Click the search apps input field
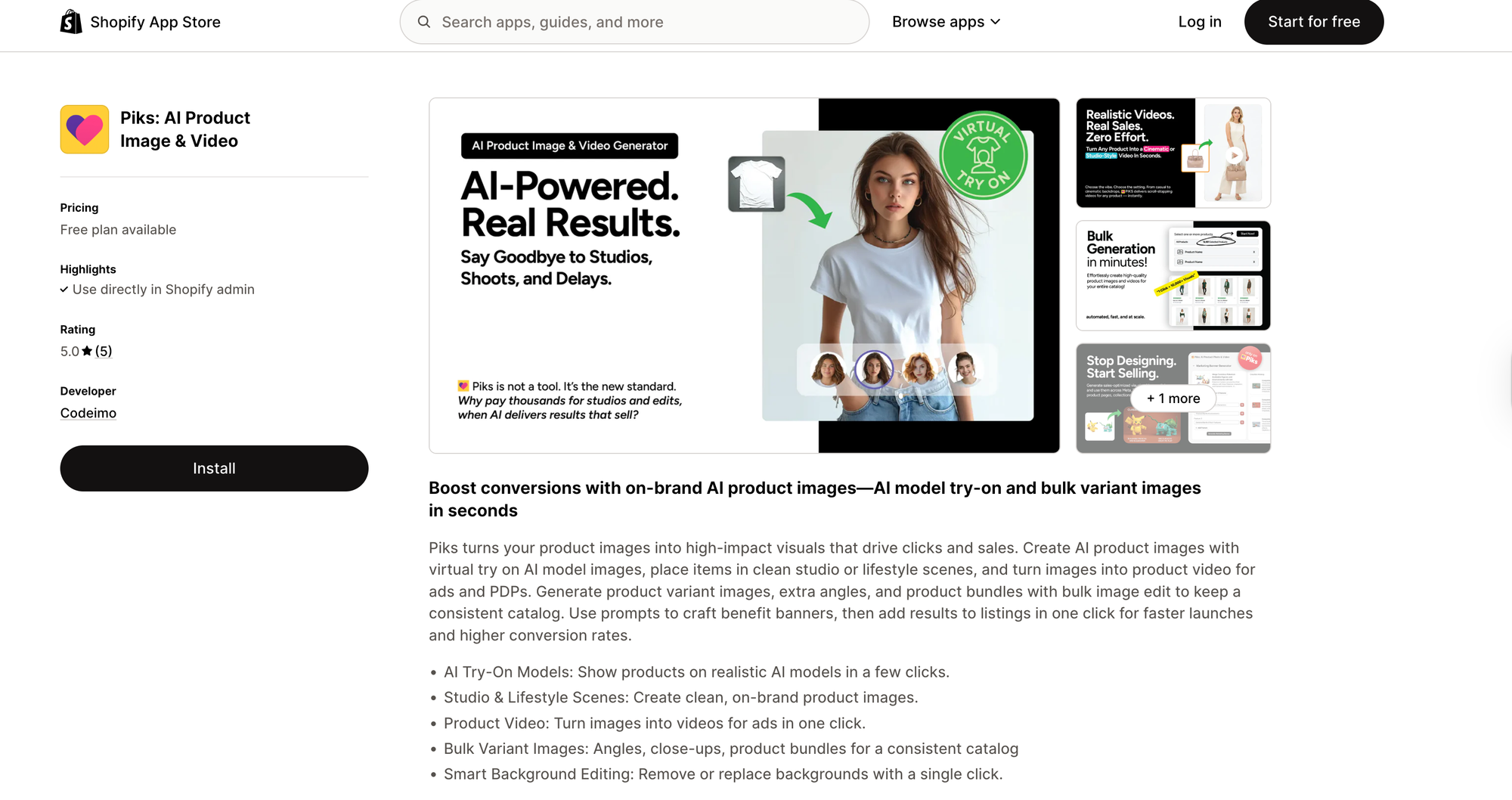The image size is (1512, 800). point(634,22)
